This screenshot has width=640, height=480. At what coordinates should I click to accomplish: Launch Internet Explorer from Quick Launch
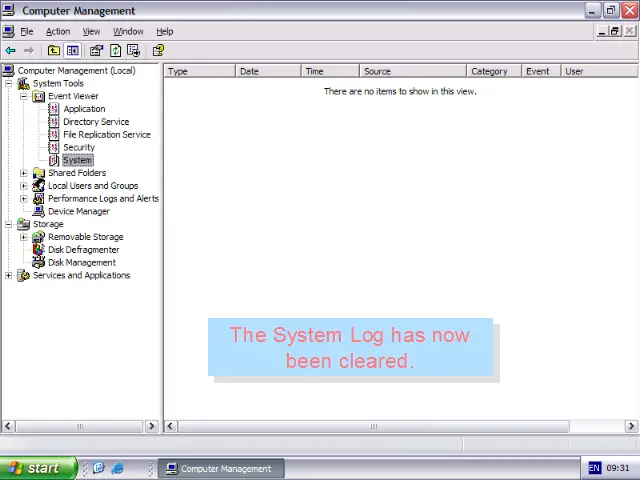point(118,468)
